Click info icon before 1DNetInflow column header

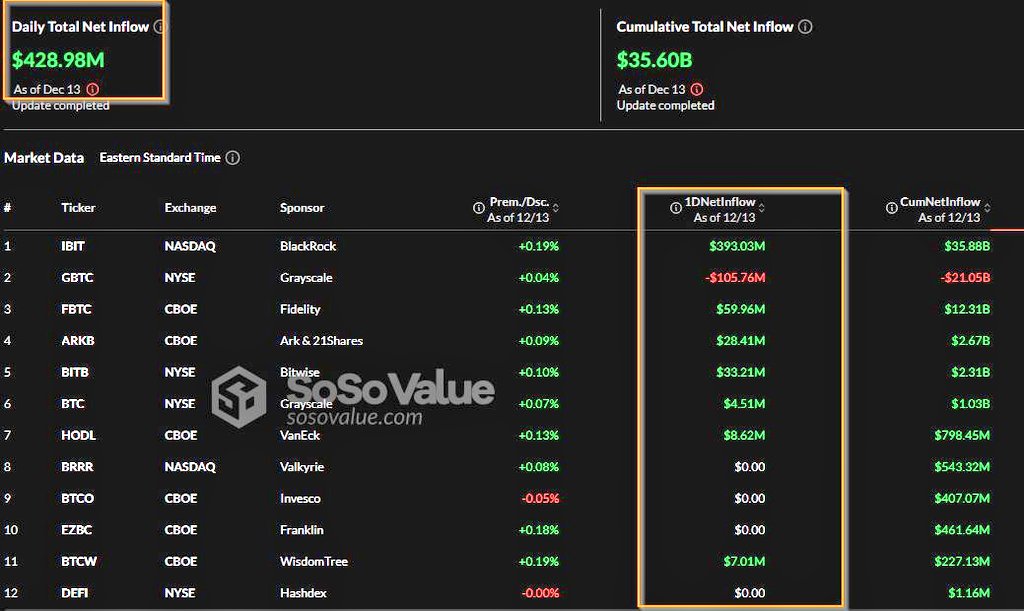[676, 208]
